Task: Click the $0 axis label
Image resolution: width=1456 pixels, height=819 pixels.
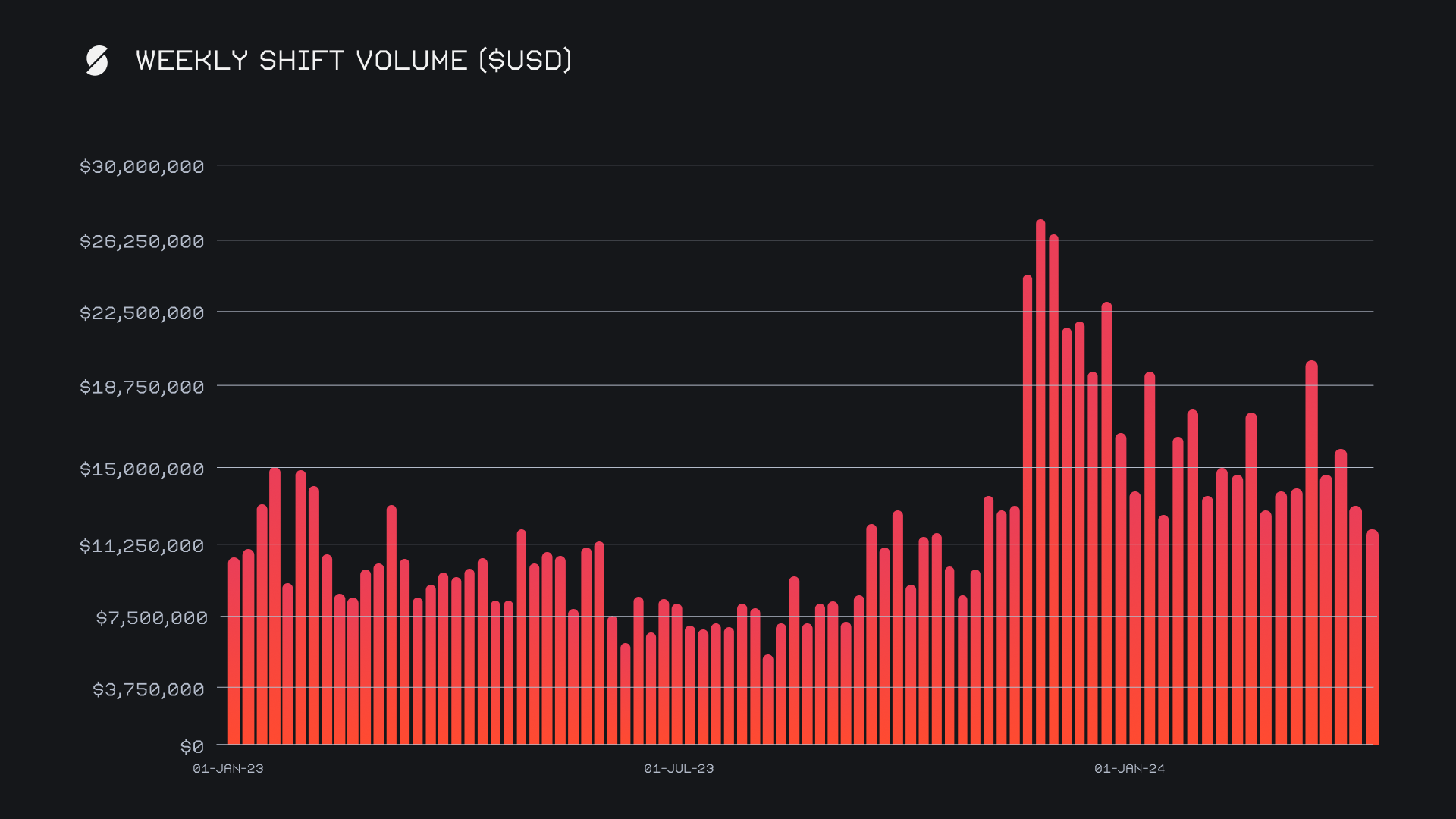Action: pos(192,747)
